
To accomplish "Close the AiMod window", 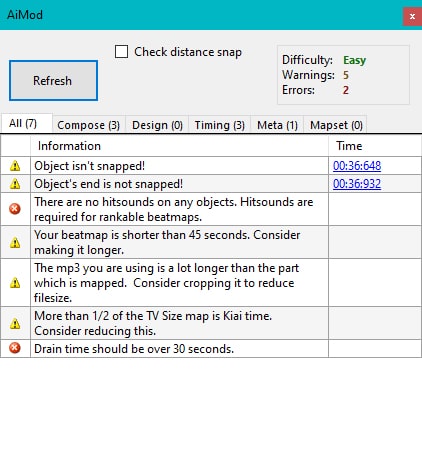I will [412, 16].
